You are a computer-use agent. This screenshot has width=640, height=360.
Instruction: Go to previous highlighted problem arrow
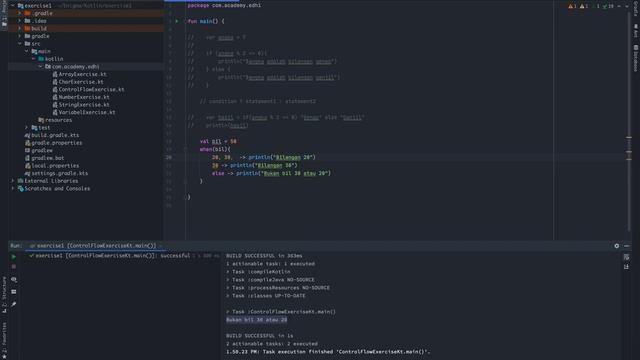coord(619,6)
